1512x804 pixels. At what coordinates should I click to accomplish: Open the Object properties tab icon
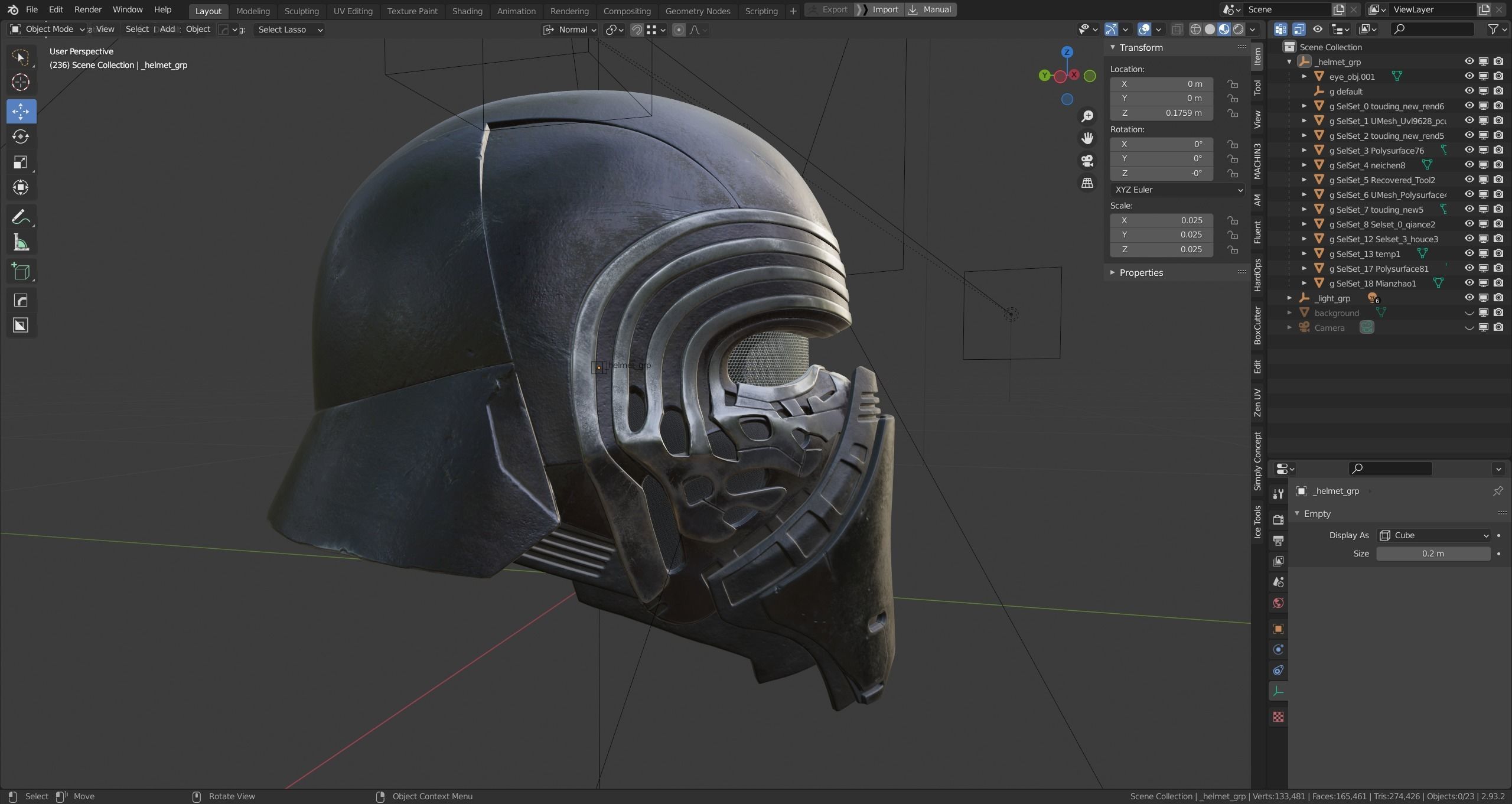pyautogui.click(x=1278, y=629)
